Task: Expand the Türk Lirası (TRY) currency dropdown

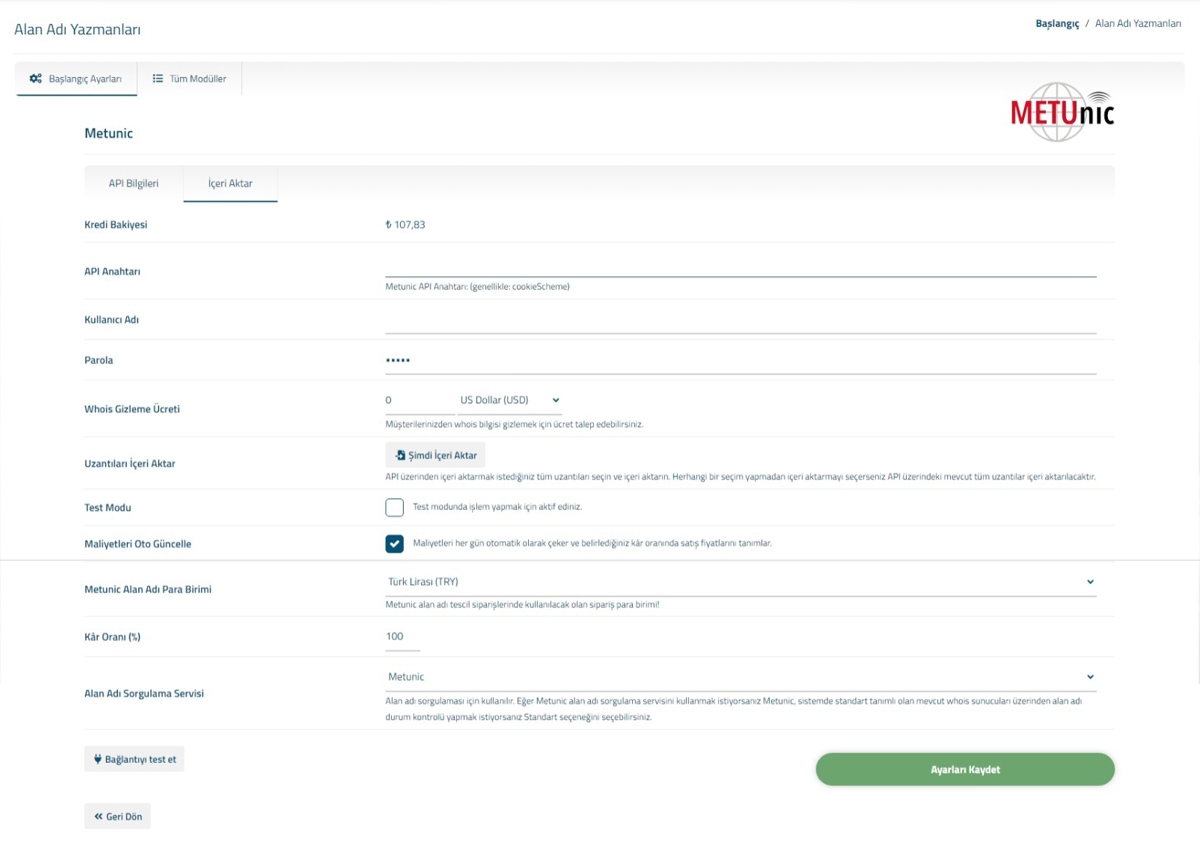Action: 741,581
